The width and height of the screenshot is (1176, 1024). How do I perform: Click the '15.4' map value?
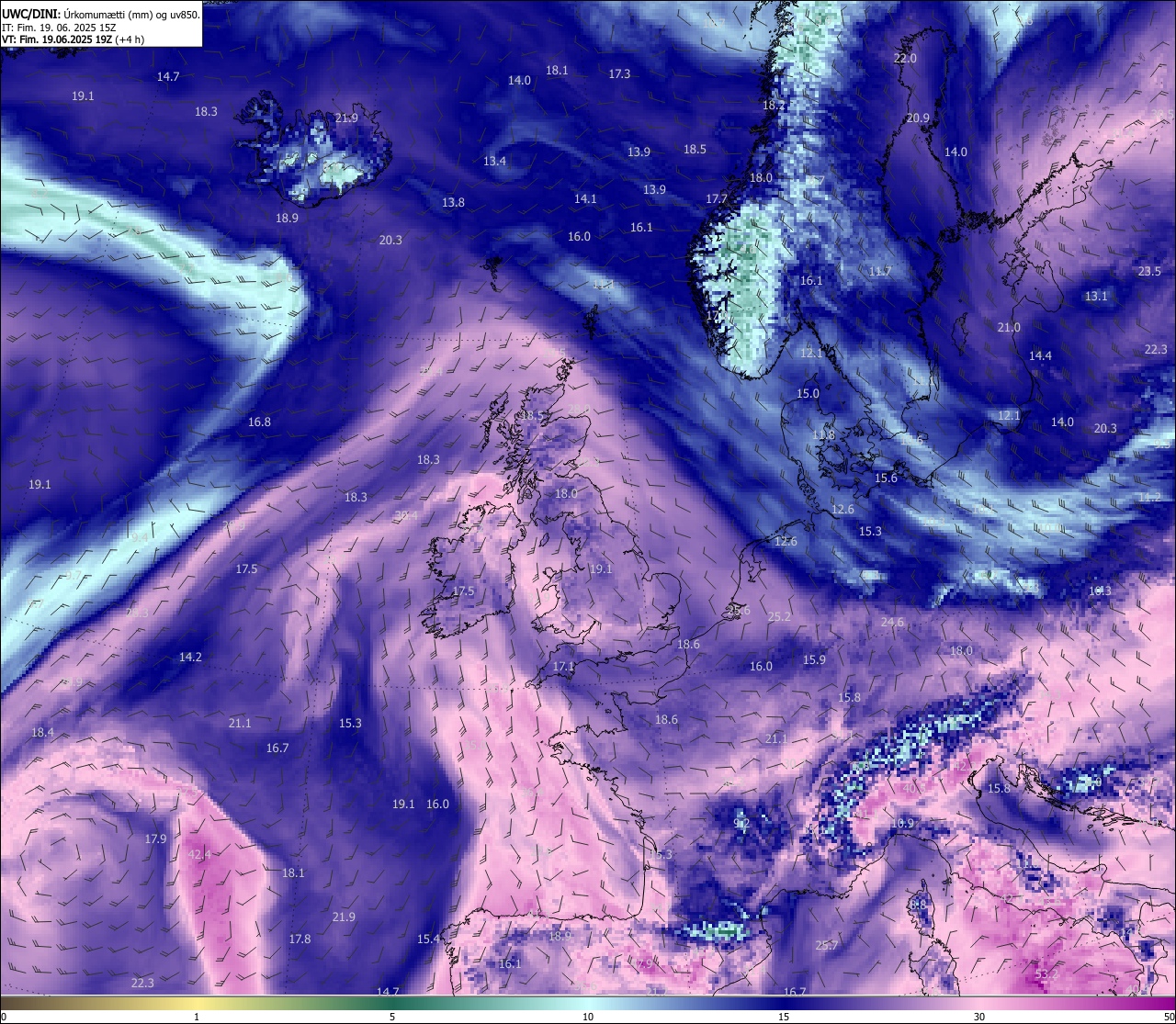coord(428,939)
